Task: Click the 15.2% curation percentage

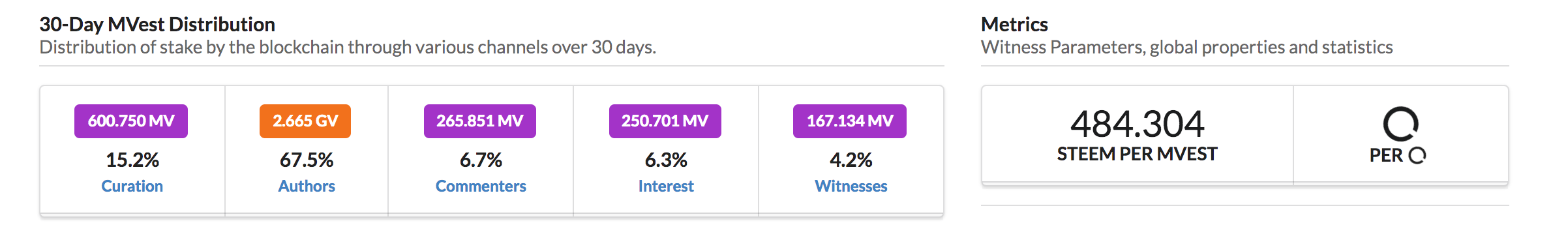Action: (x=132, y=160)
